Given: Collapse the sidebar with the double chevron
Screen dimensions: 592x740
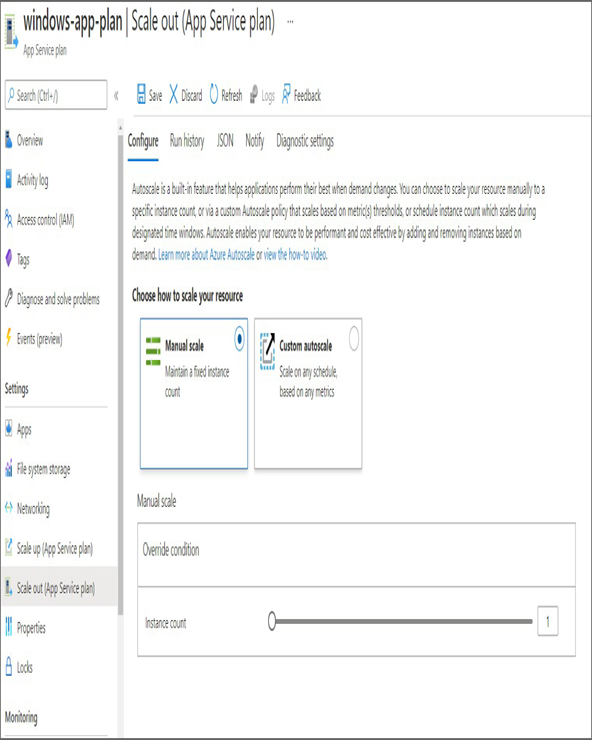Looking at the screenshot, I should click(116, 96).
